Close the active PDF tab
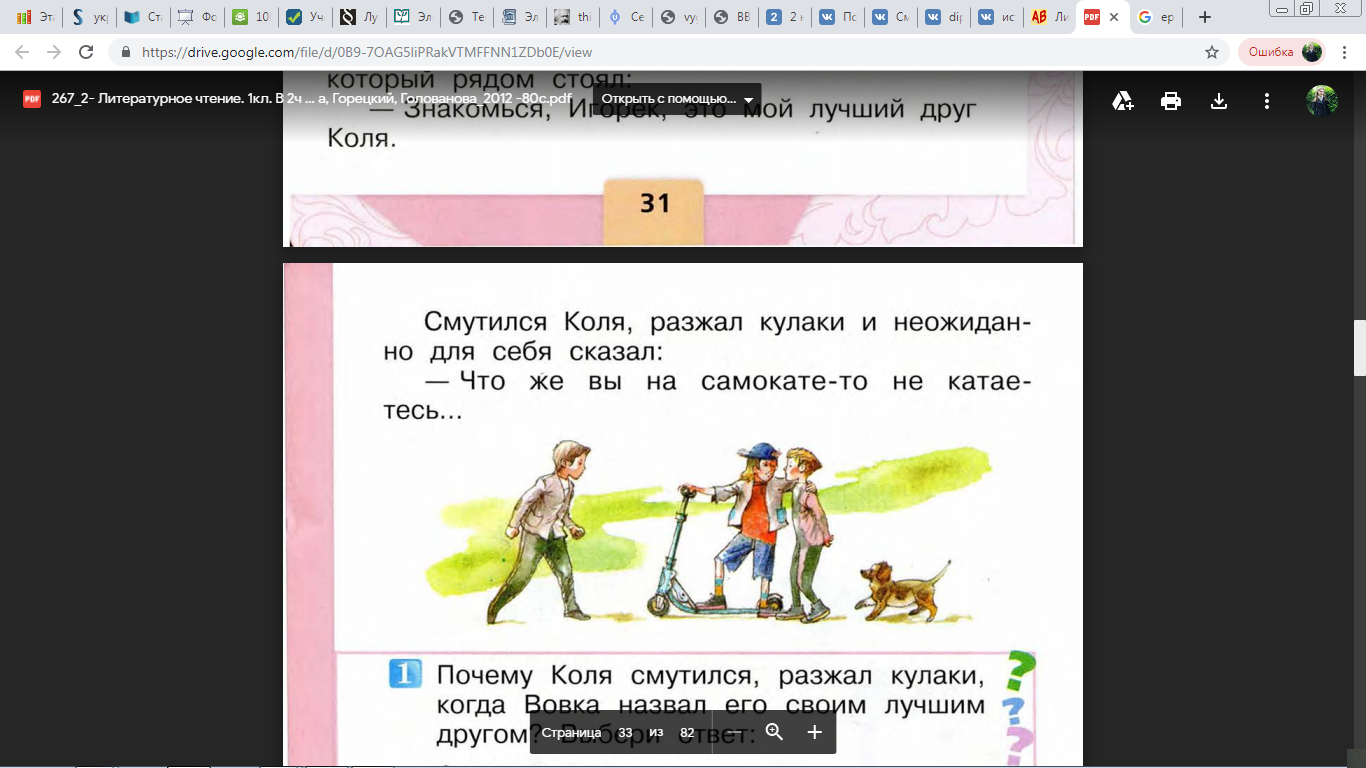This screenshot has width=1366, height=768. [1114, 17]
